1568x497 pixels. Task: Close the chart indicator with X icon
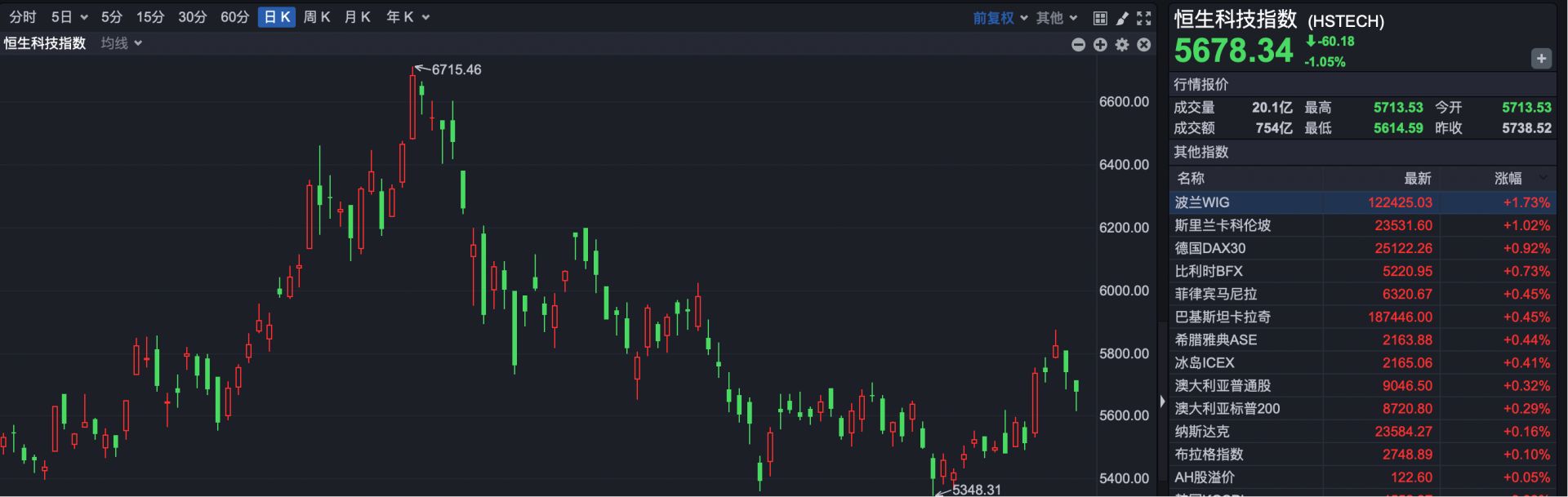click(x=1144, y=45)
